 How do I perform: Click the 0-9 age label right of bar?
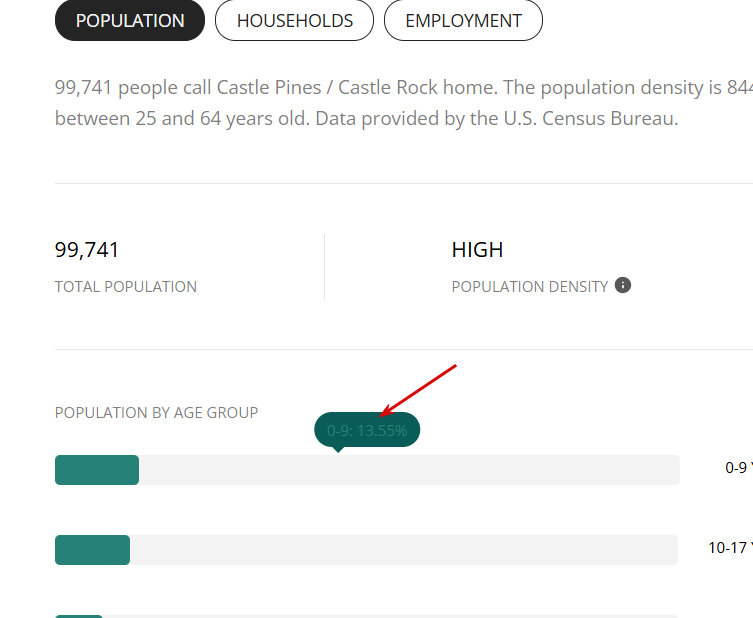pos(739,468)
